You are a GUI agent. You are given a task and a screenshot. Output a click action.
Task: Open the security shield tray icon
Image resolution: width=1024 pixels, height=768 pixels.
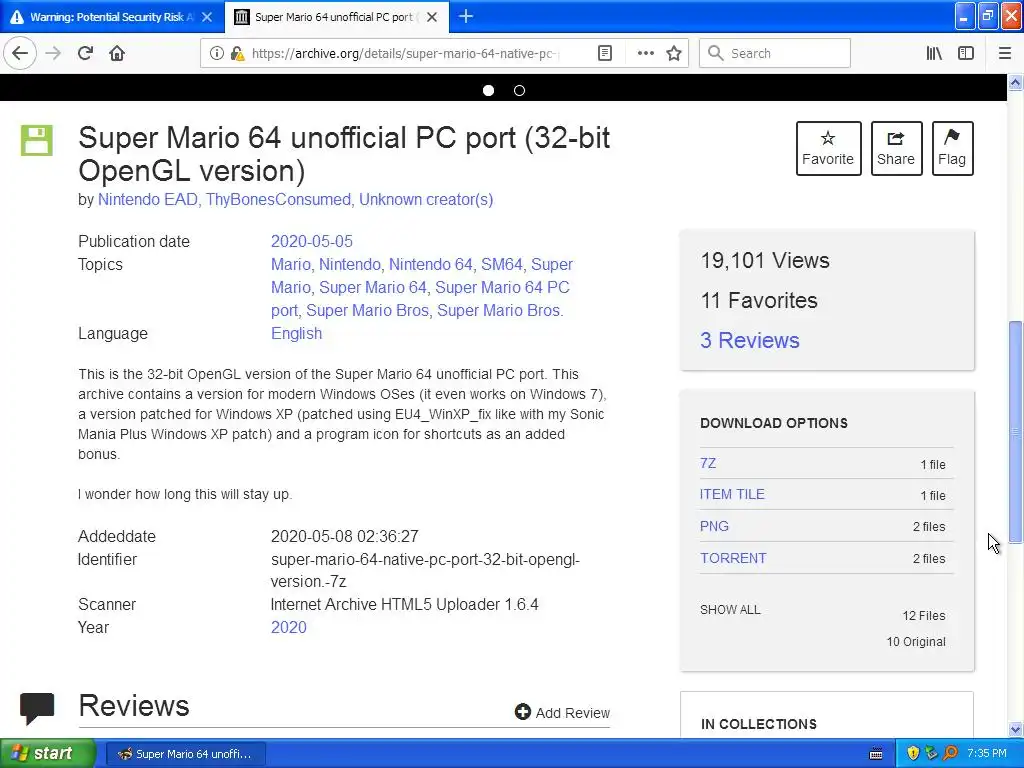[913, 754]
